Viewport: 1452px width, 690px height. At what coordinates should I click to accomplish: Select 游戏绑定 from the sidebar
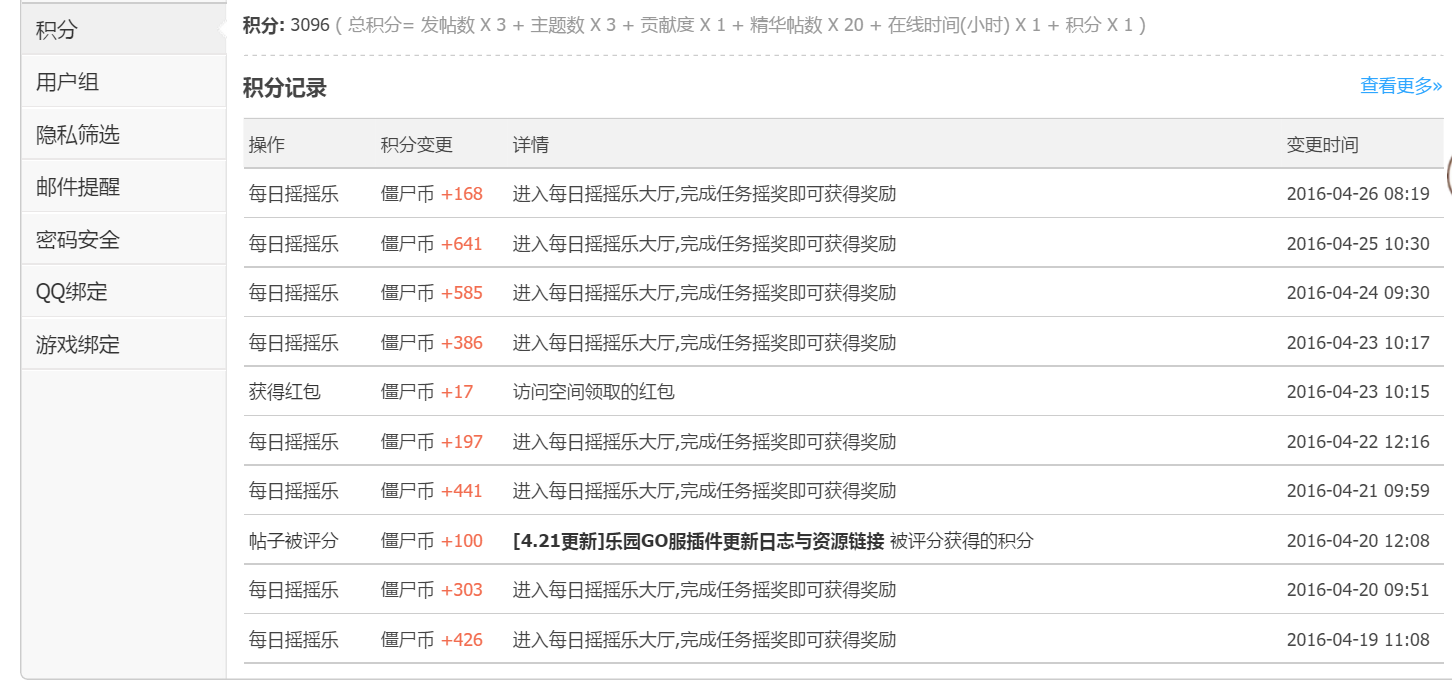coord(78,345)
